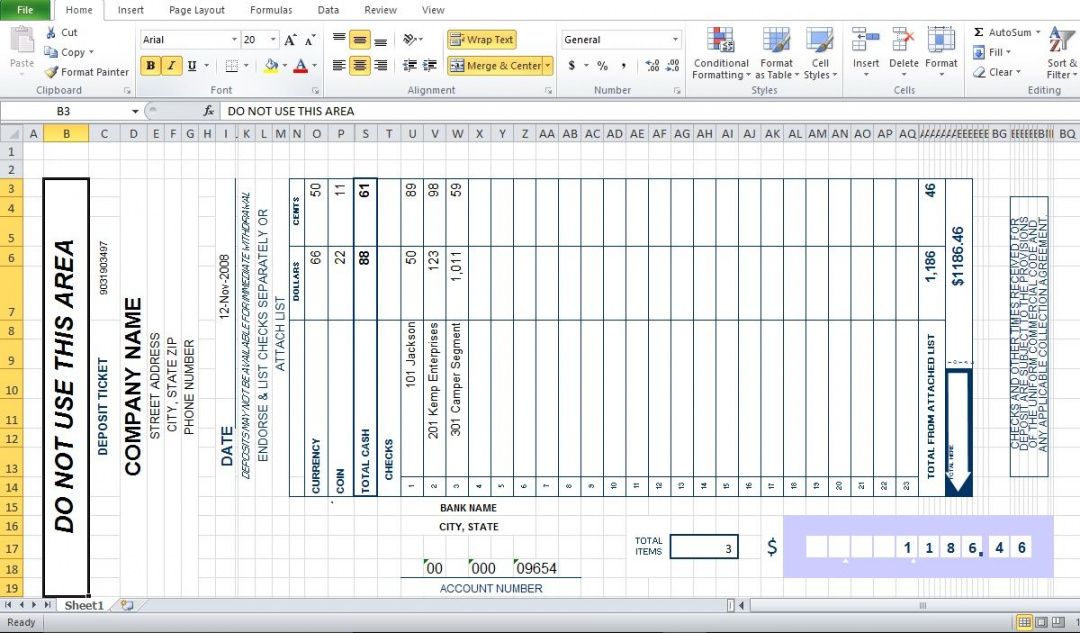Toggle Bold formatting off
This screenshot has height=633, width=1080.
tap(150, 66)
